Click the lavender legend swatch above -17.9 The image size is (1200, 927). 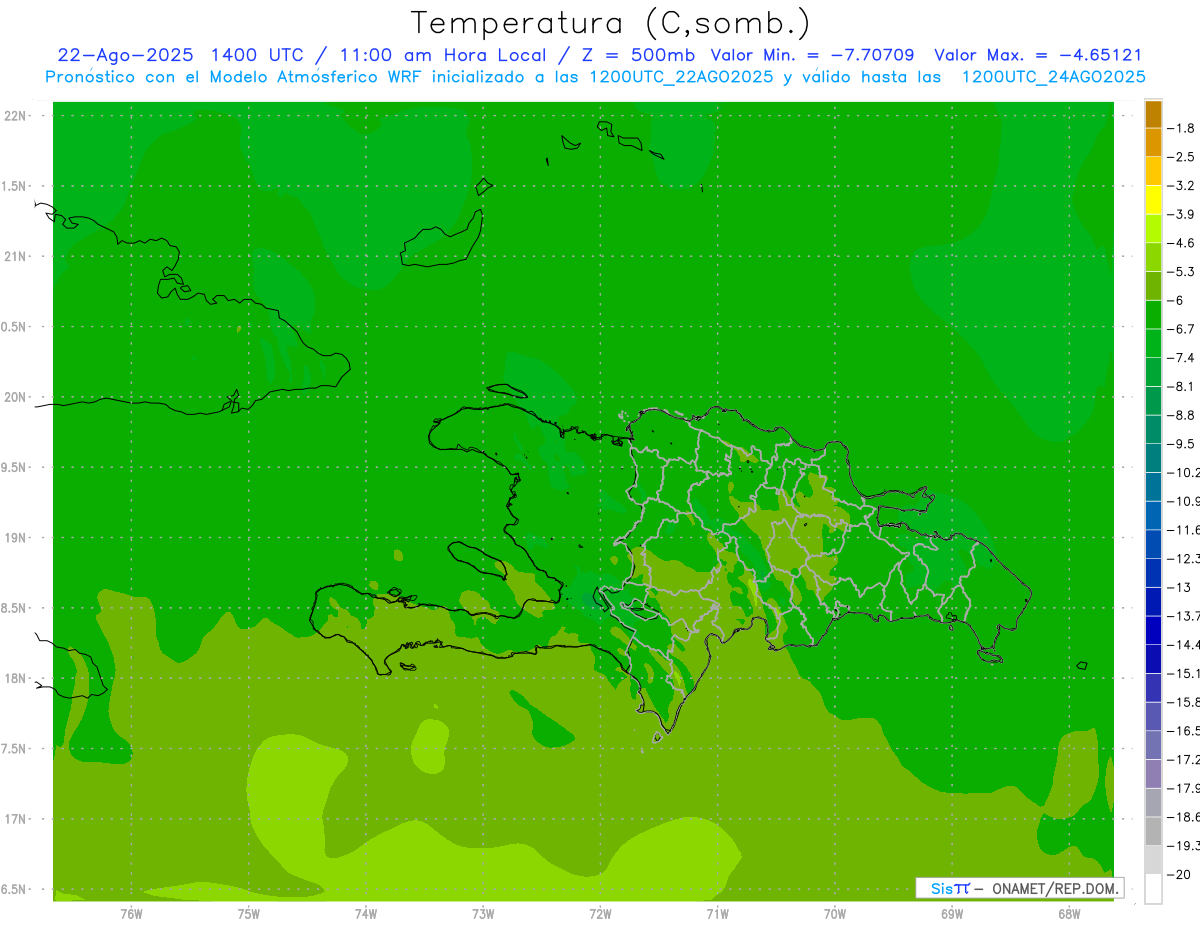tap(1153, 773)
